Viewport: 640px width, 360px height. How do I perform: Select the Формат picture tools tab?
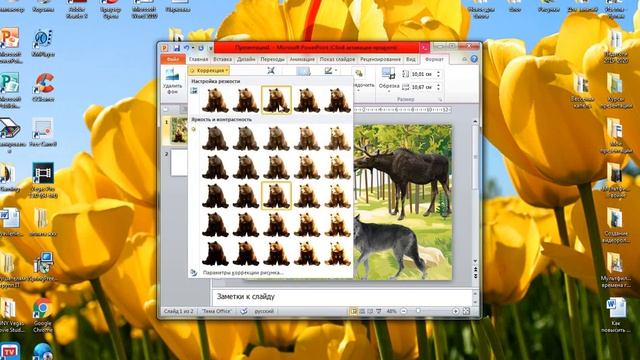(x=434, y=60)
